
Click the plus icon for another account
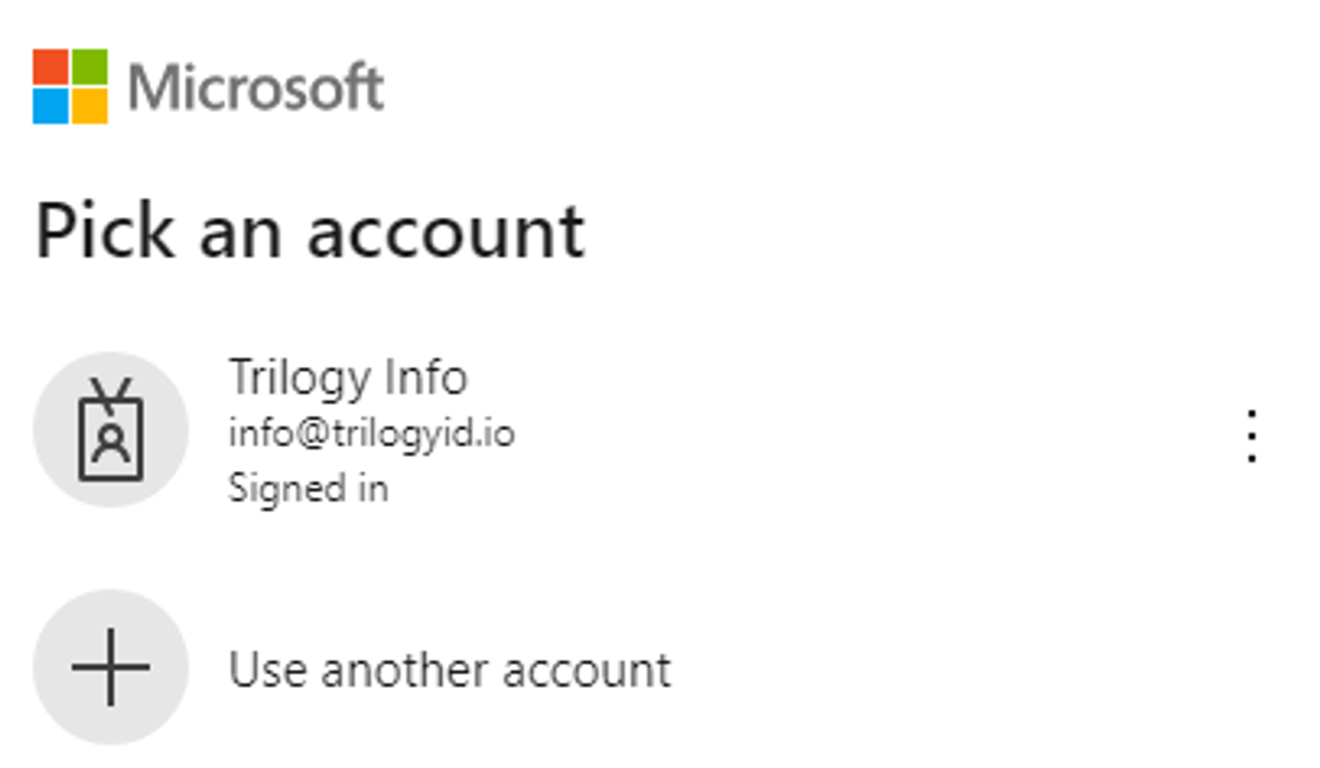pyautogui.click(x=111, y=667)
